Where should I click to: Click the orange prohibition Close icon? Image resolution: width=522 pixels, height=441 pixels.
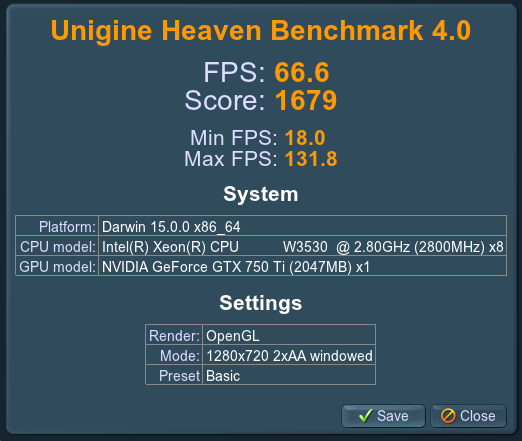448,416
